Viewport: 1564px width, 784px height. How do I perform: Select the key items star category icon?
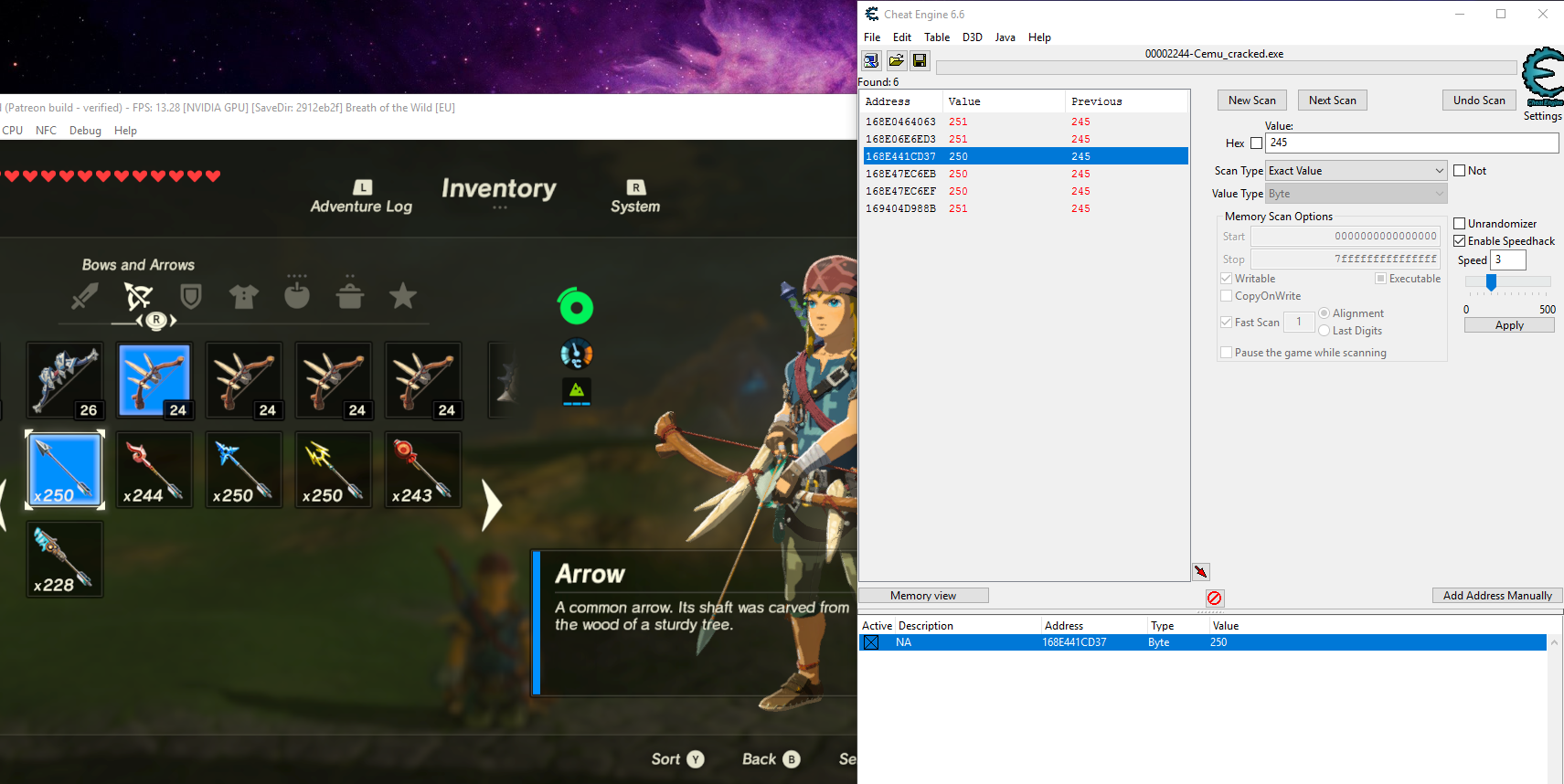click(x=403, y=295)
